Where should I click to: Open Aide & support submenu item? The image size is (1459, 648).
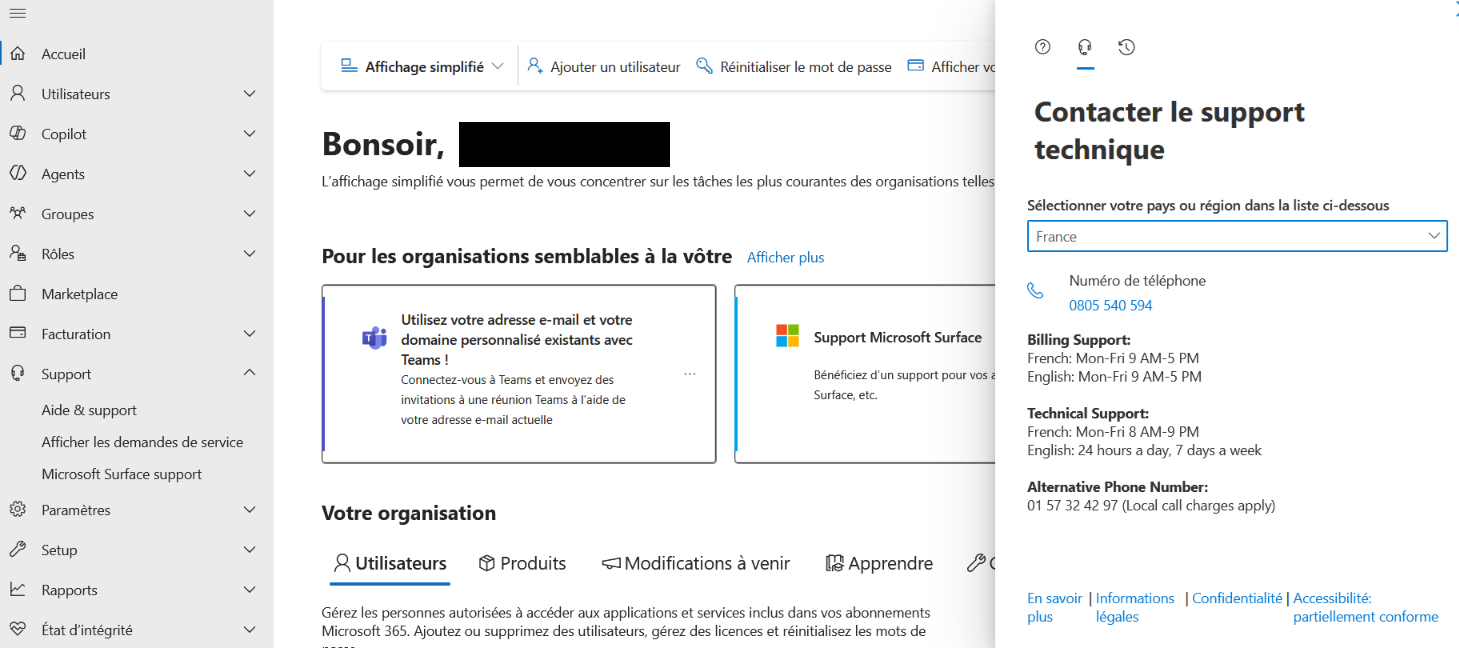tap(89, 410)
